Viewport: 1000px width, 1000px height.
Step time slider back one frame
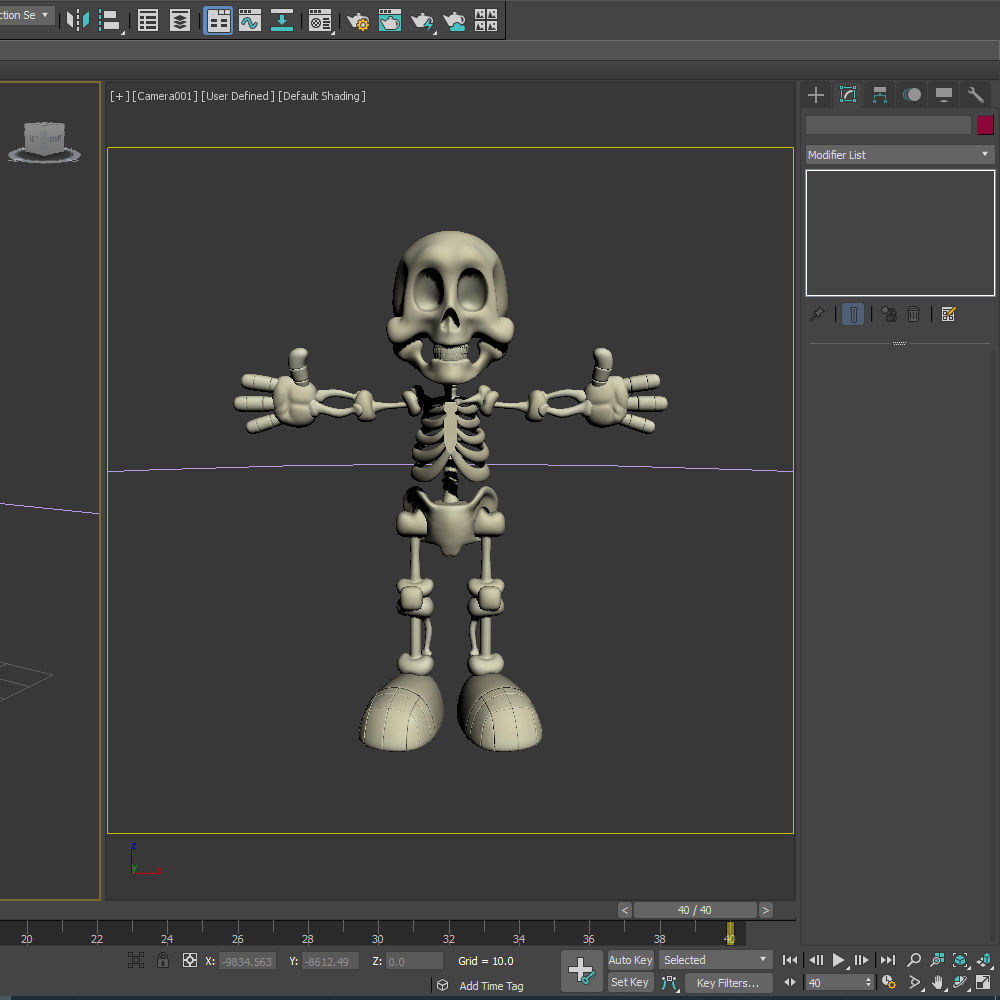point(625,910)
